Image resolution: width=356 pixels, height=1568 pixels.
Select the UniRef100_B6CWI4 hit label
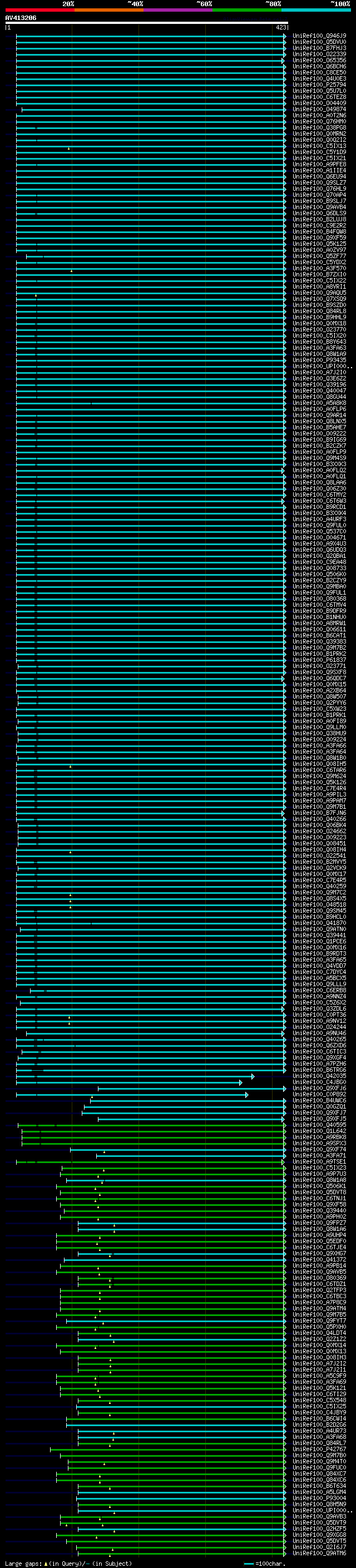click(319, 1419)
